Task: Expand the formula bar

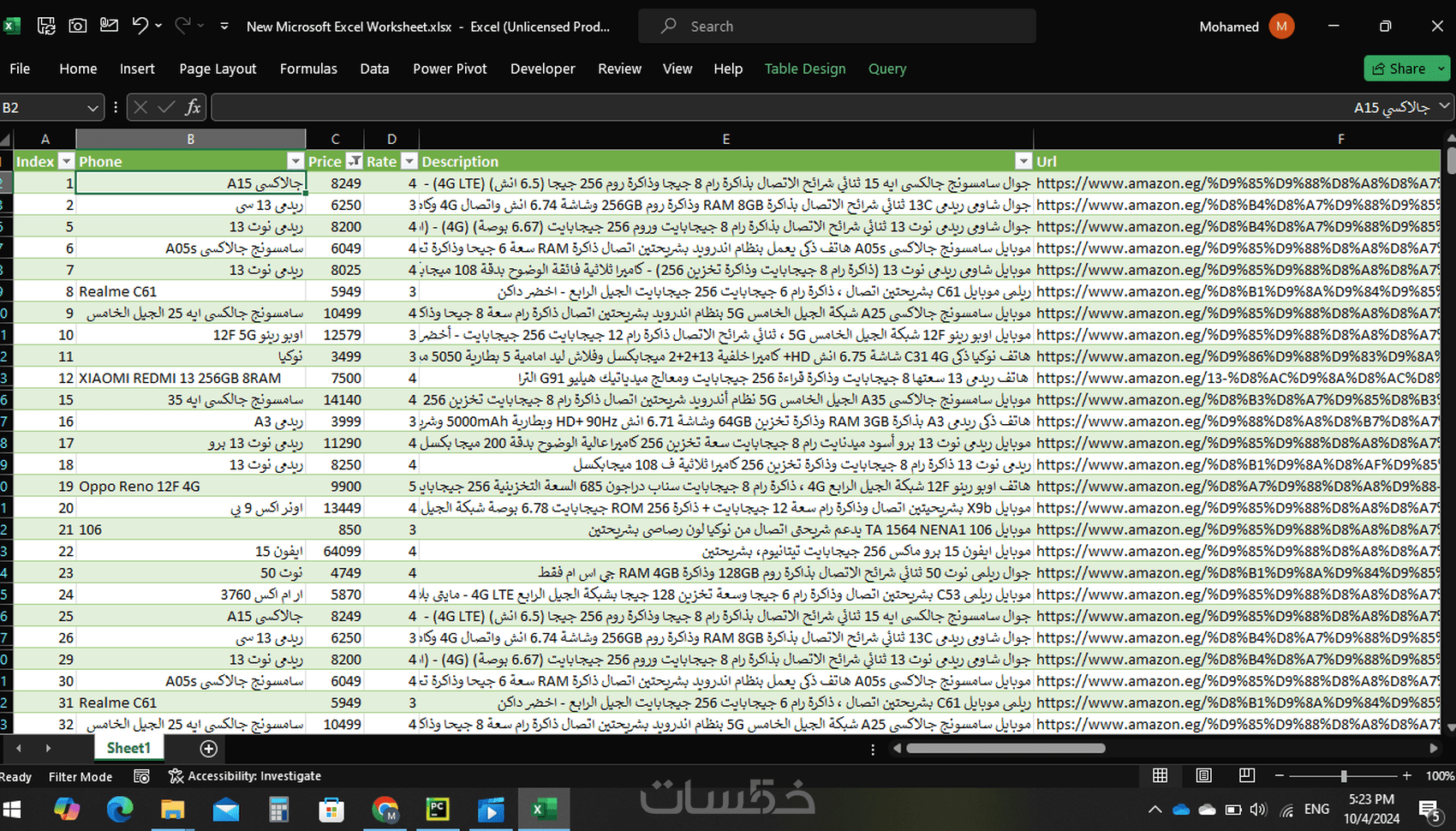Action: coord(1444,105)
